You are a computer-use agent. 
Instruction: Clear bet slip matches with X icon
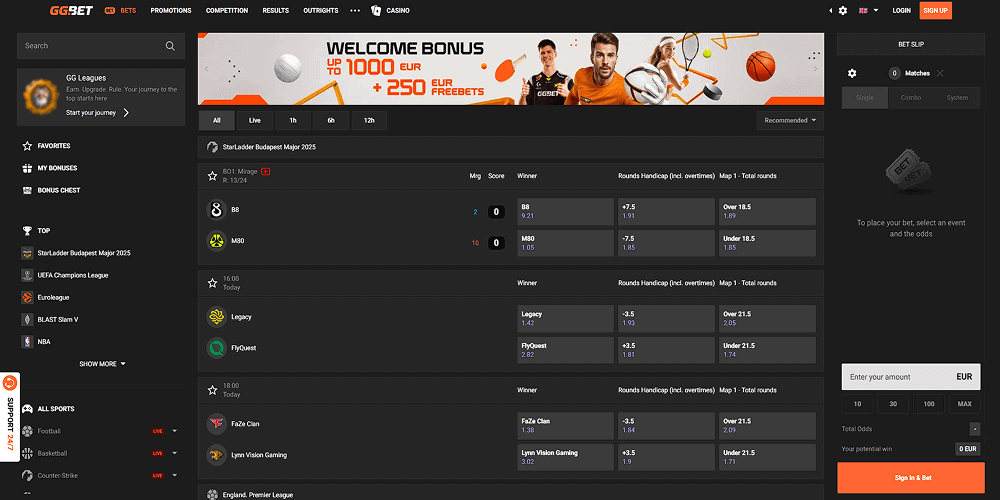click(x=940, y=73)
